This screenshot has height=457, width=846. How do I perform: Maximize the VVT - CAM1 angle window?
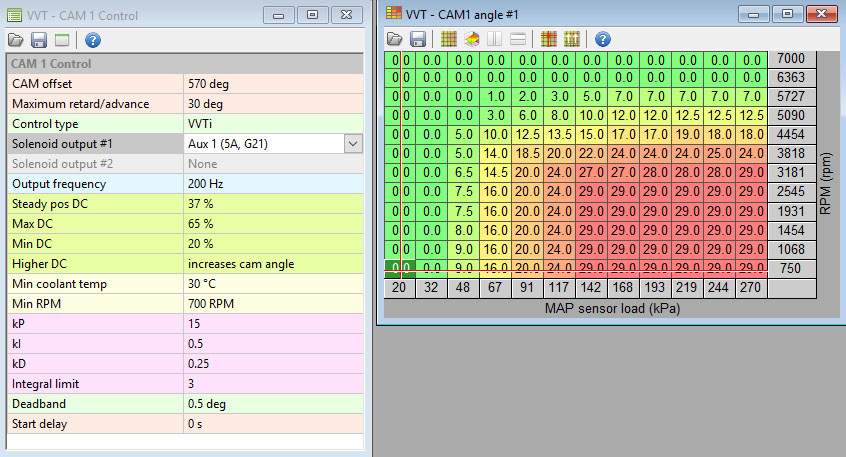coord(787,15)
